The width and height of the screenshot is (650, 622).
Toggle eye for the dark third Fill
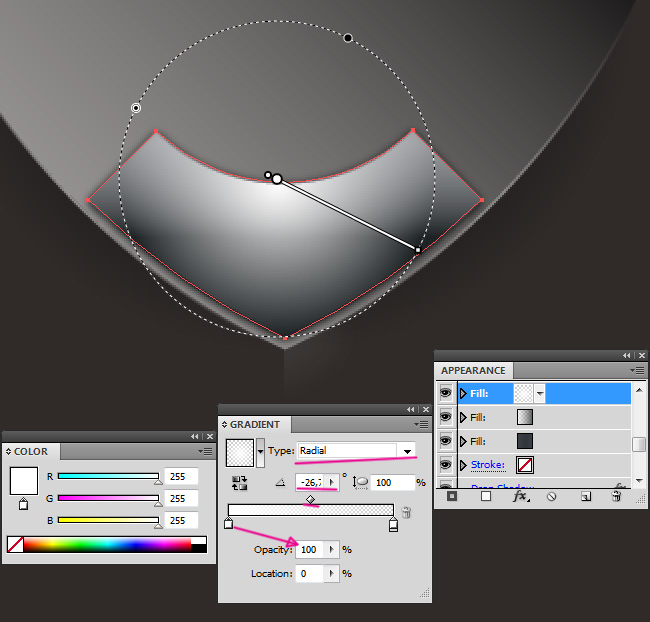click(x=446, y=441)
